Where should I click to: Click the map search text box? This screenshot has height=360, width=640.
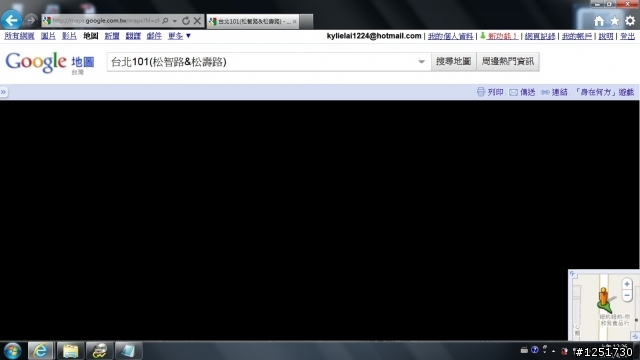tap(261, 62)
